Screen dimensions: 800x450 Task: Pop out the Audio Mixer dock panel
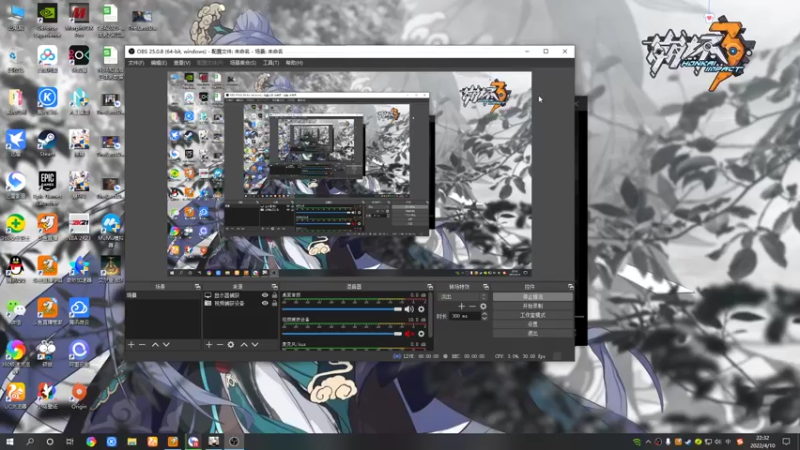[430, 287]
